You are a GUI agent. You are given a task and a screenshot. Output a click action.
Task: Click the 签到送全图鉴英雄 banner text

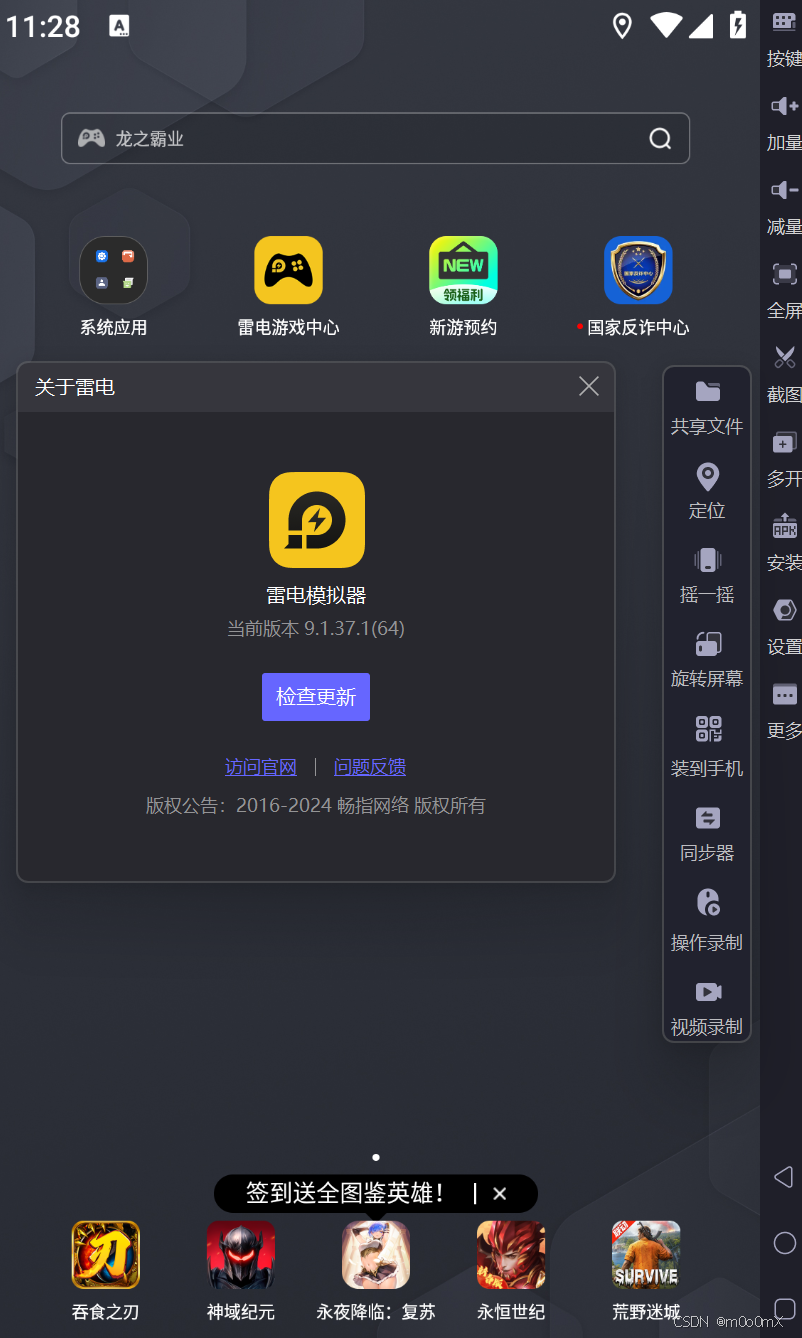346,1194
